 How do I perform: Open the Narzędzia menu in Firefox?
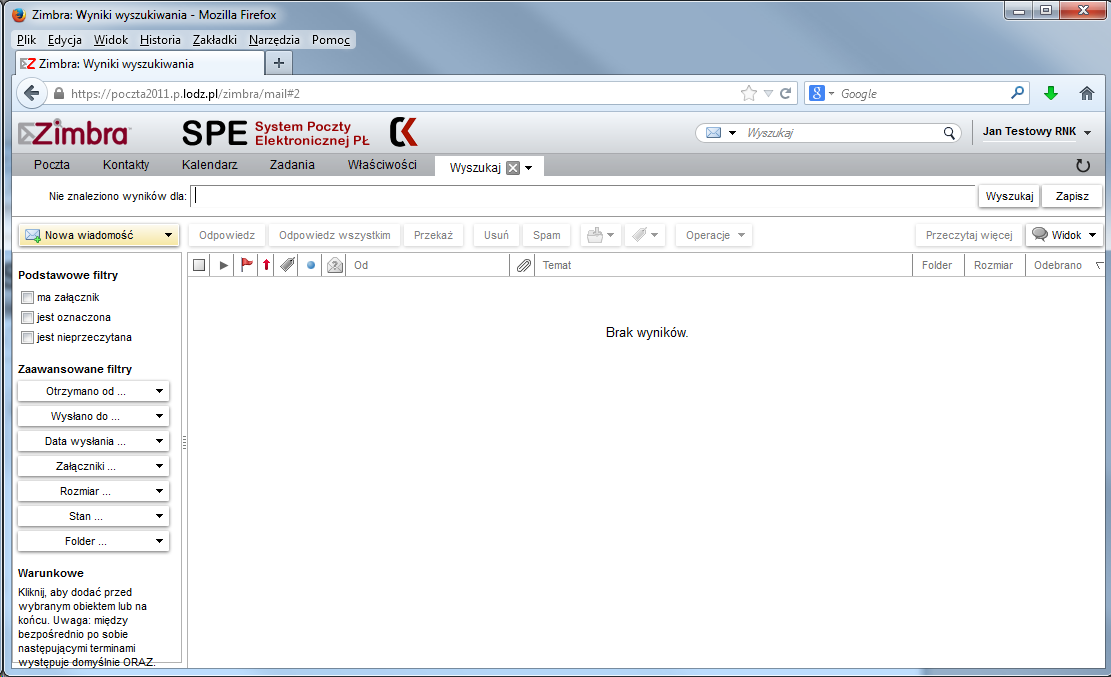point(274,40)
